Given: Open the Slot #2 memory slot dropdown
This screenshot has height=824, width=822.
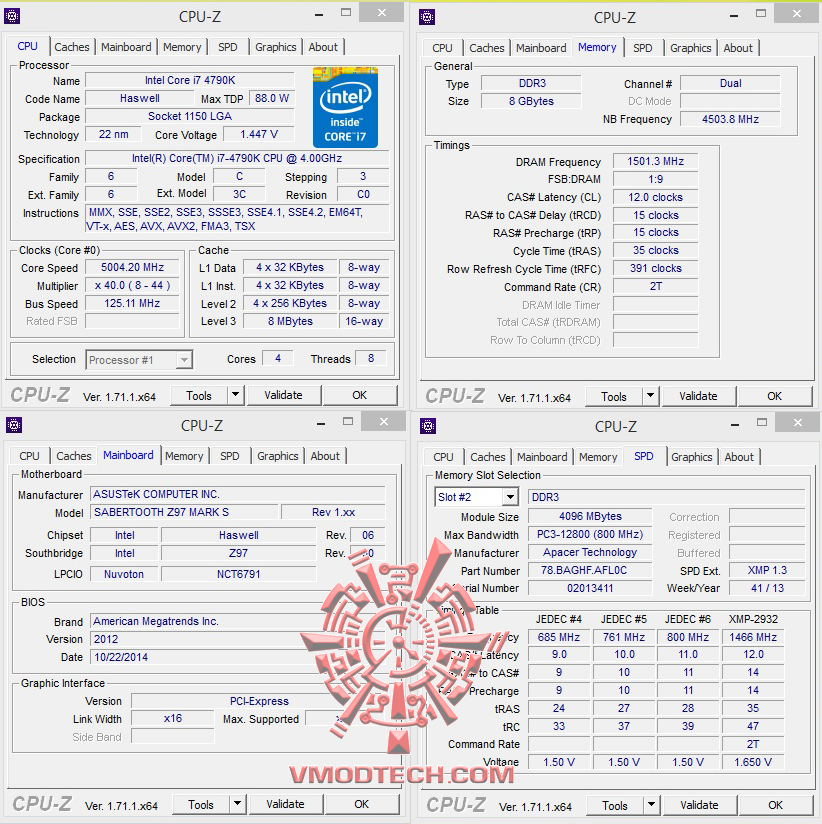Looking at the screenshot, I should click(510, 497).
